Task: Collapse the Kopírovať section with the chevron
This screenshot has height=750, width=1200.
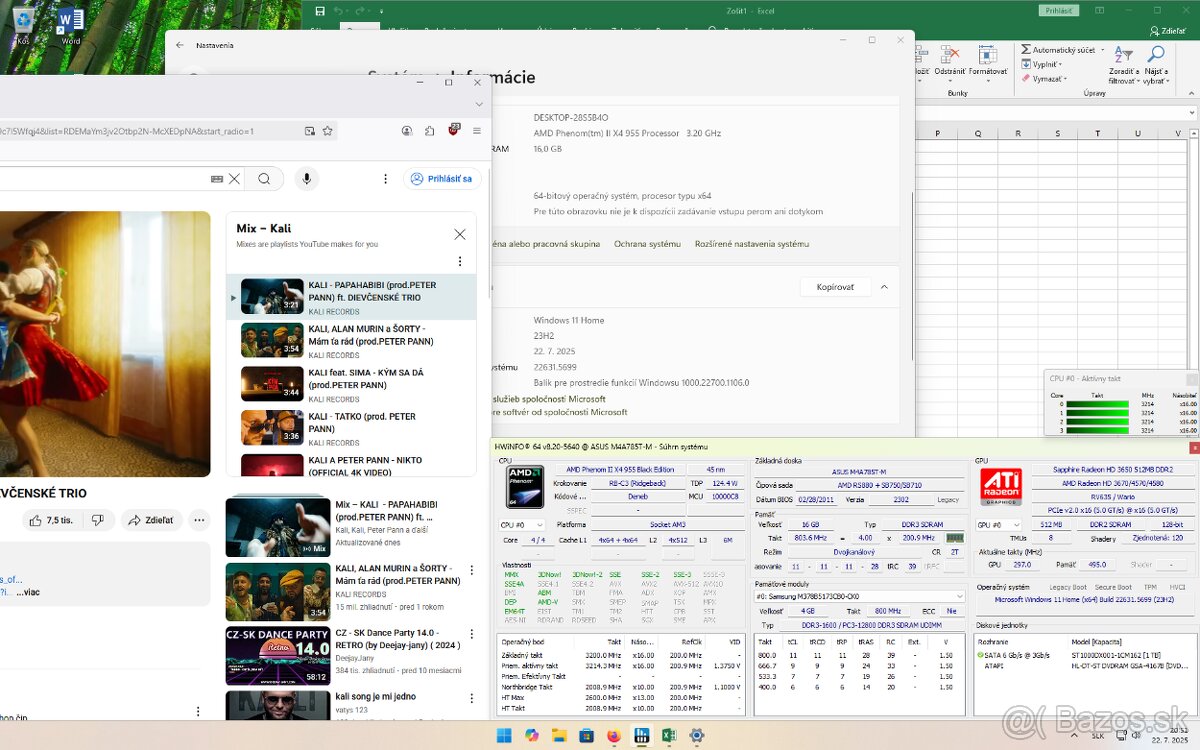Action: pyautogui.click(x=884, y=287)
